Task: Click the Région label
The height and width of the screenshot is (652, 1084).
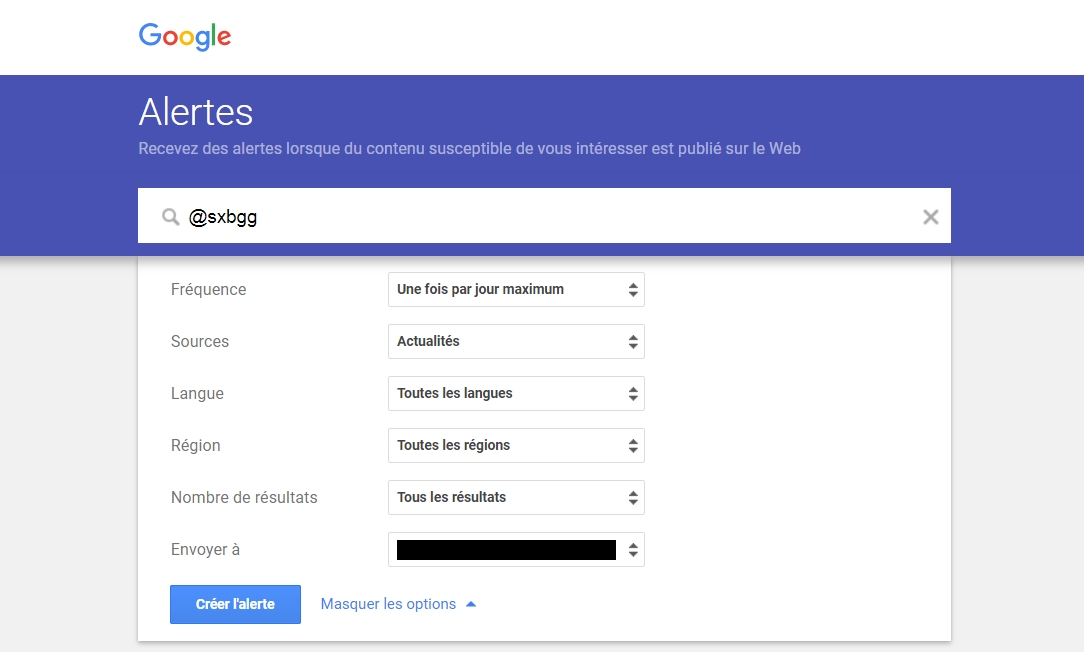Action: (x=196, y=445)
